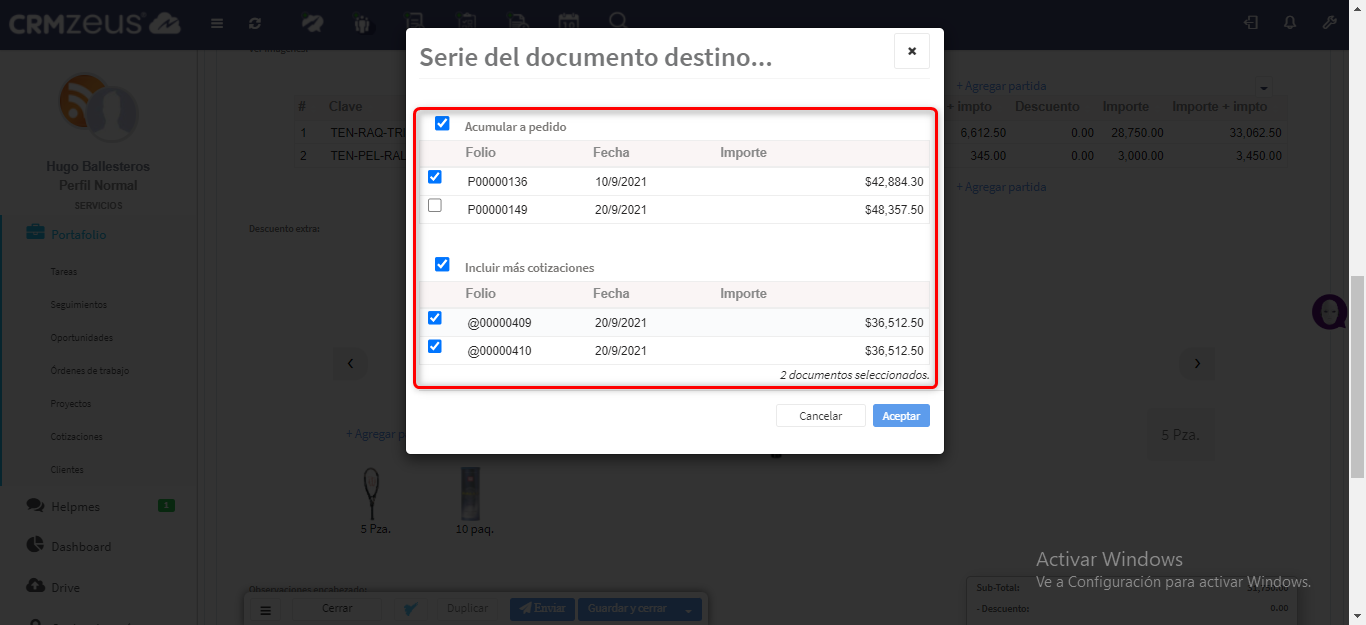Select Dashboard from the sidebar menu

pyautogui.click(x=81, y=547)
